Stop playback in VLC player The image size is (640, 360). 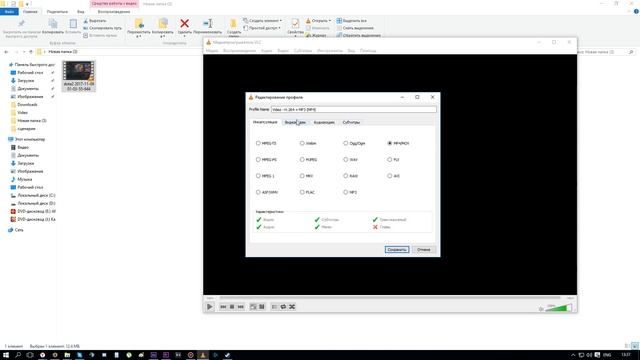(232, 307)
